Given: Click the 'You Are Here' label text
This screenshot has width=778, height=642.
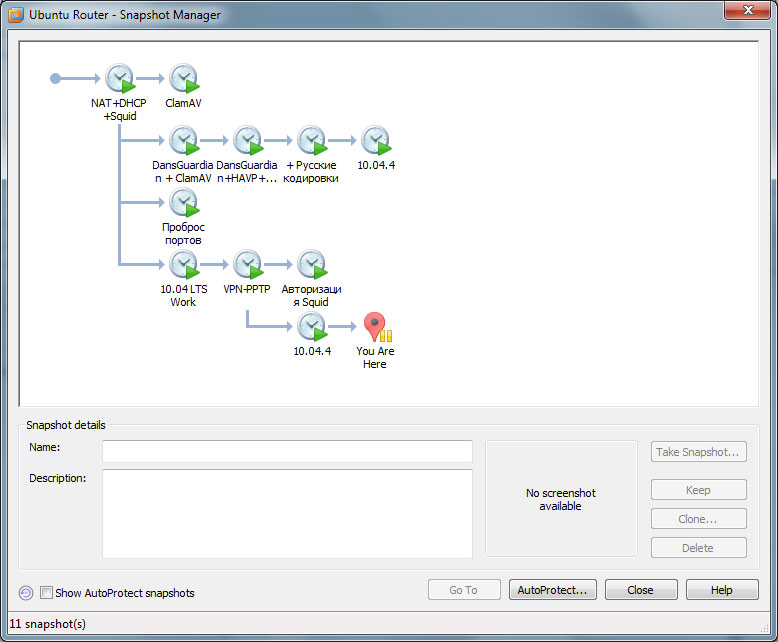Looking at the screenshot, I should click(375, 357).
